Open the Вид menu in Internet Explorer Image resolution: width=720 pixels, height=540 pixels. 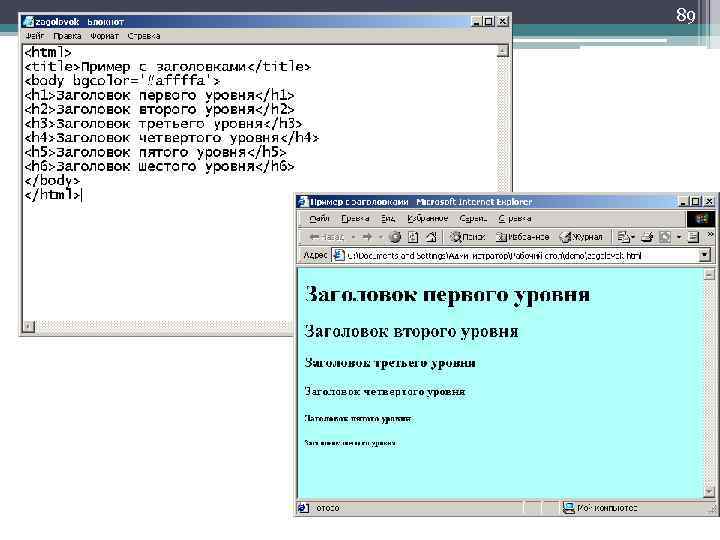[x=388, y=219]
